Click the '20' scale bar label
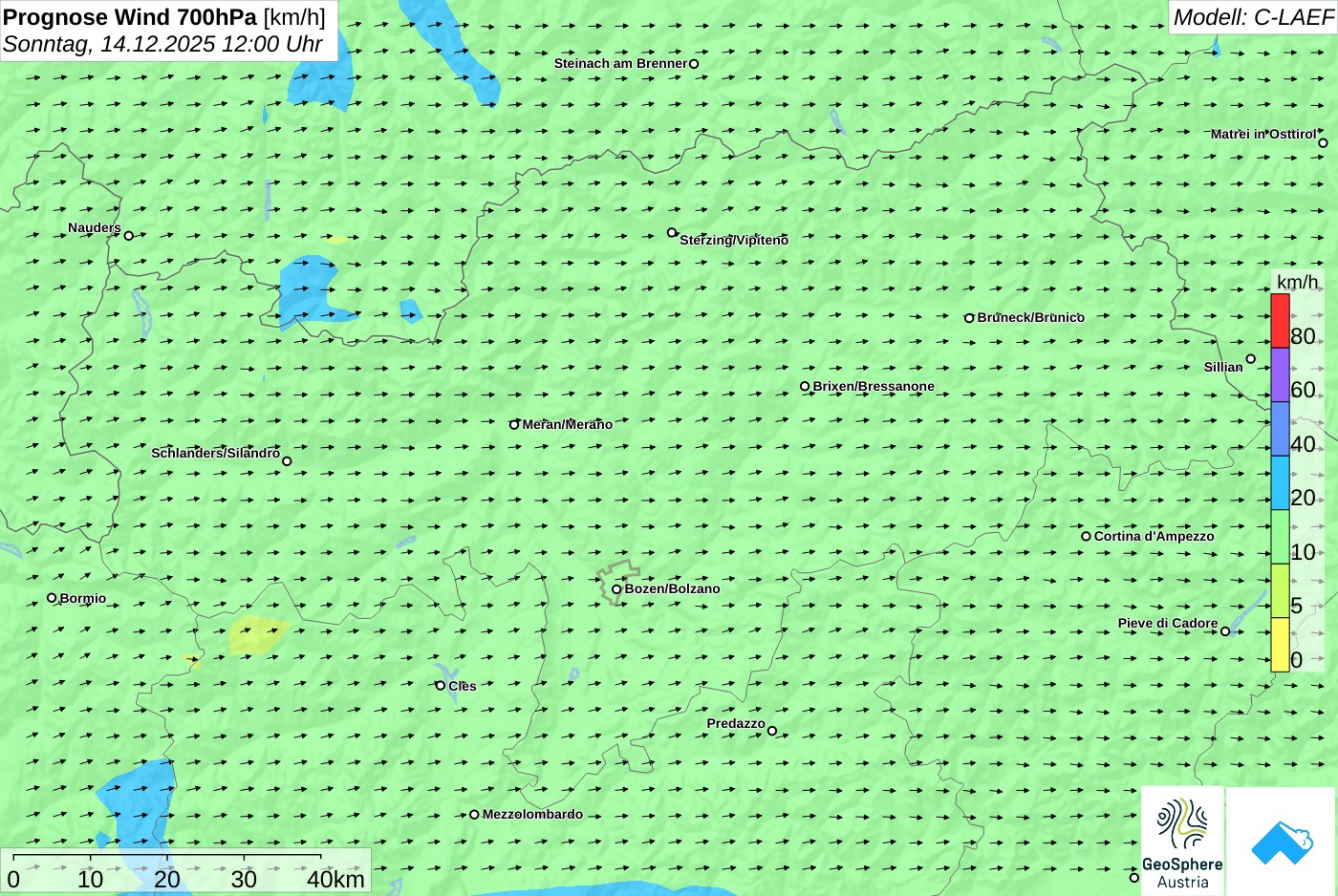Screen dimensions: 1338x896 tap(167, 880)
